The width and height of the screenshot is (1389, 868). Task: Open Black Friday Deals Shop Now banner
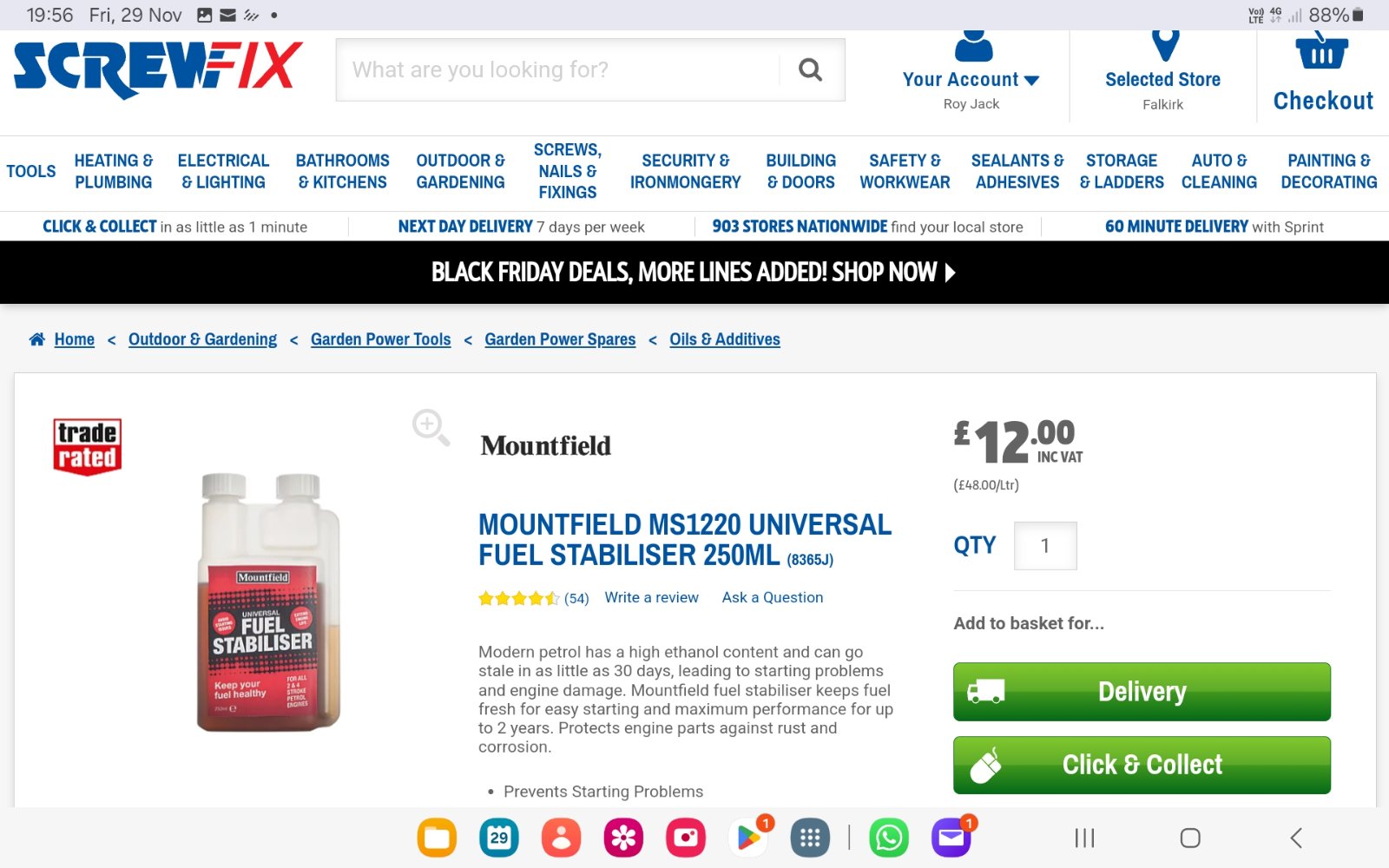[694, 273]
